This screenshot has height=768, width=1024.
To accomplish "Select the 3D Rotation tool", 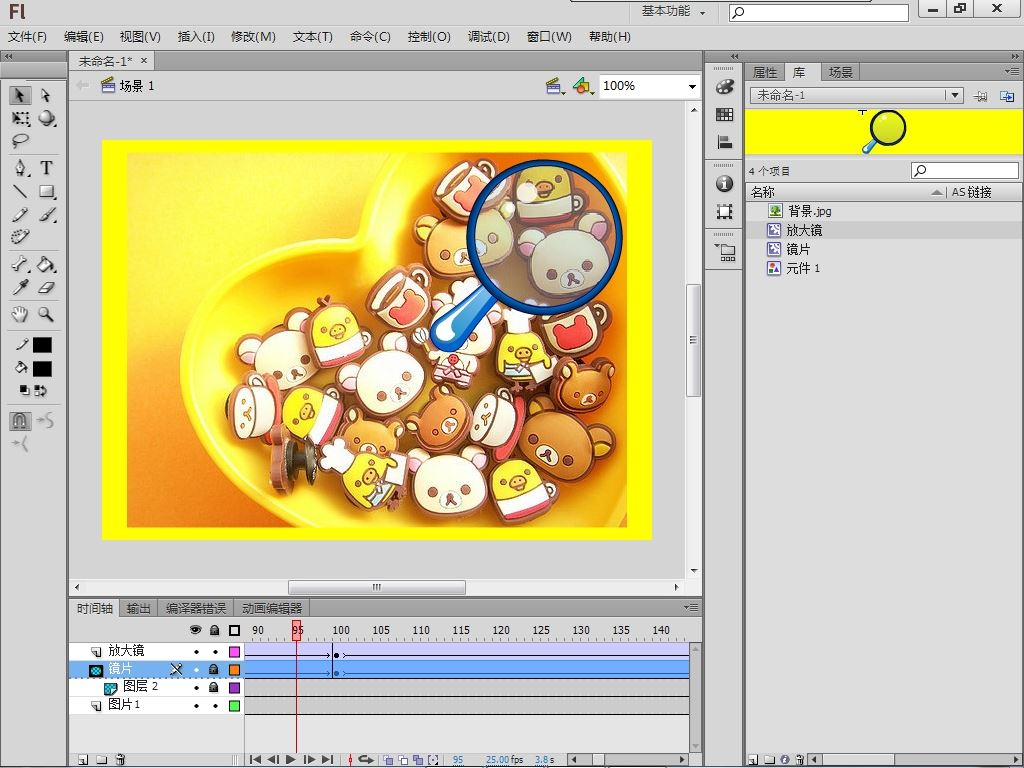I will [x=46, y=118].
